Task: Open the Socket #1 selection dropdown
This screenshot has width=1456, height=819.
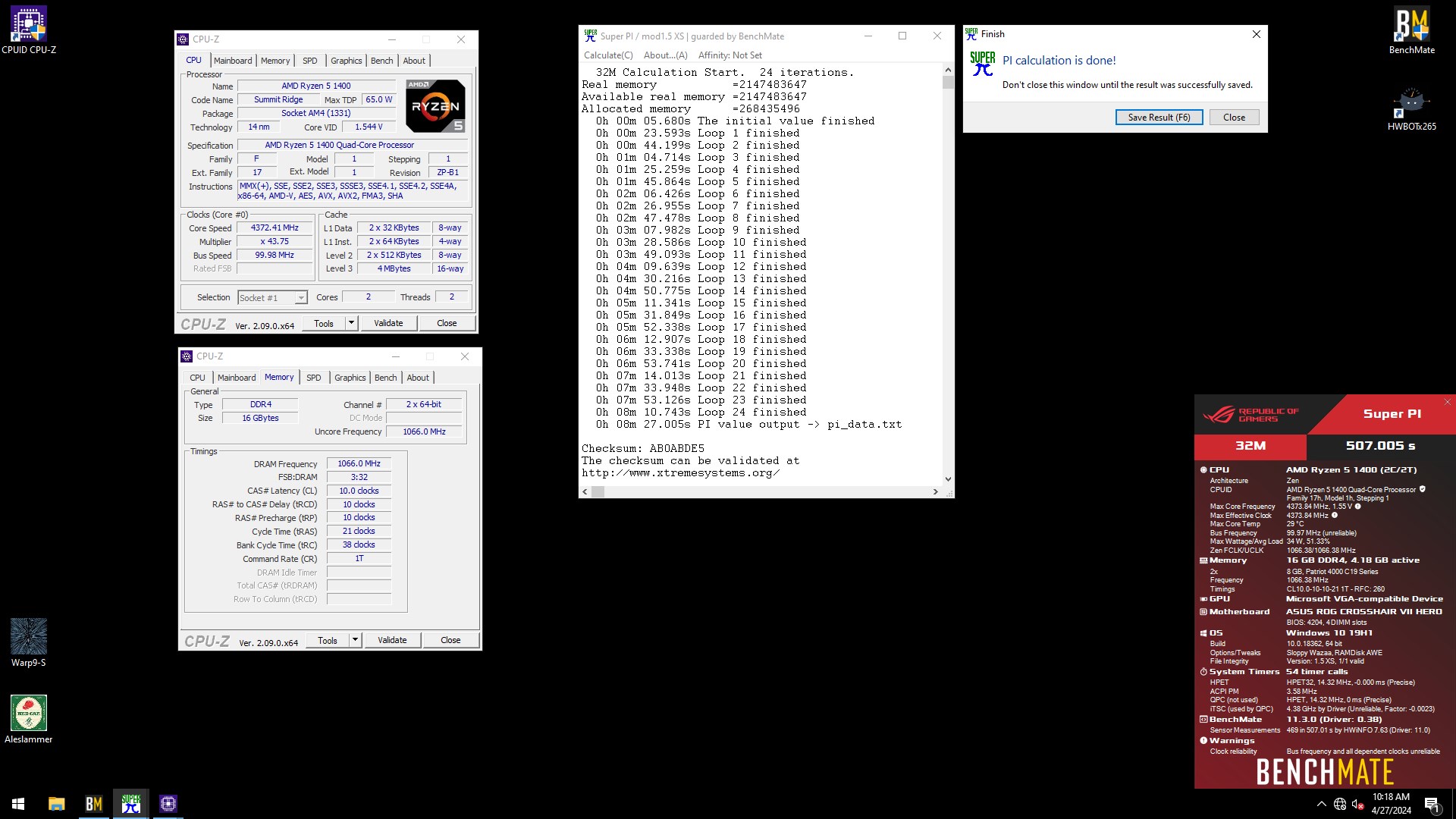Action: [x=272, y=298]
